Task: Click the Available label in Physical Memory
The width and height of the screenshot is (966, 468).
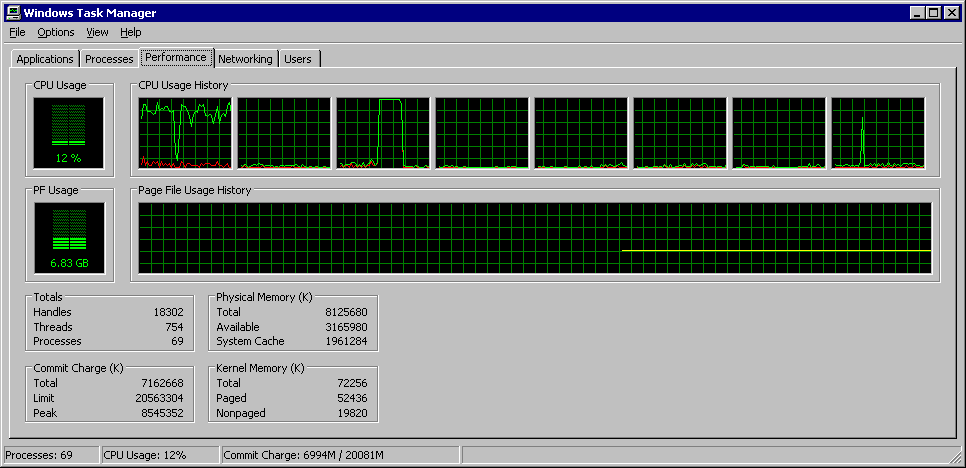Action: [x=238, y=327]
